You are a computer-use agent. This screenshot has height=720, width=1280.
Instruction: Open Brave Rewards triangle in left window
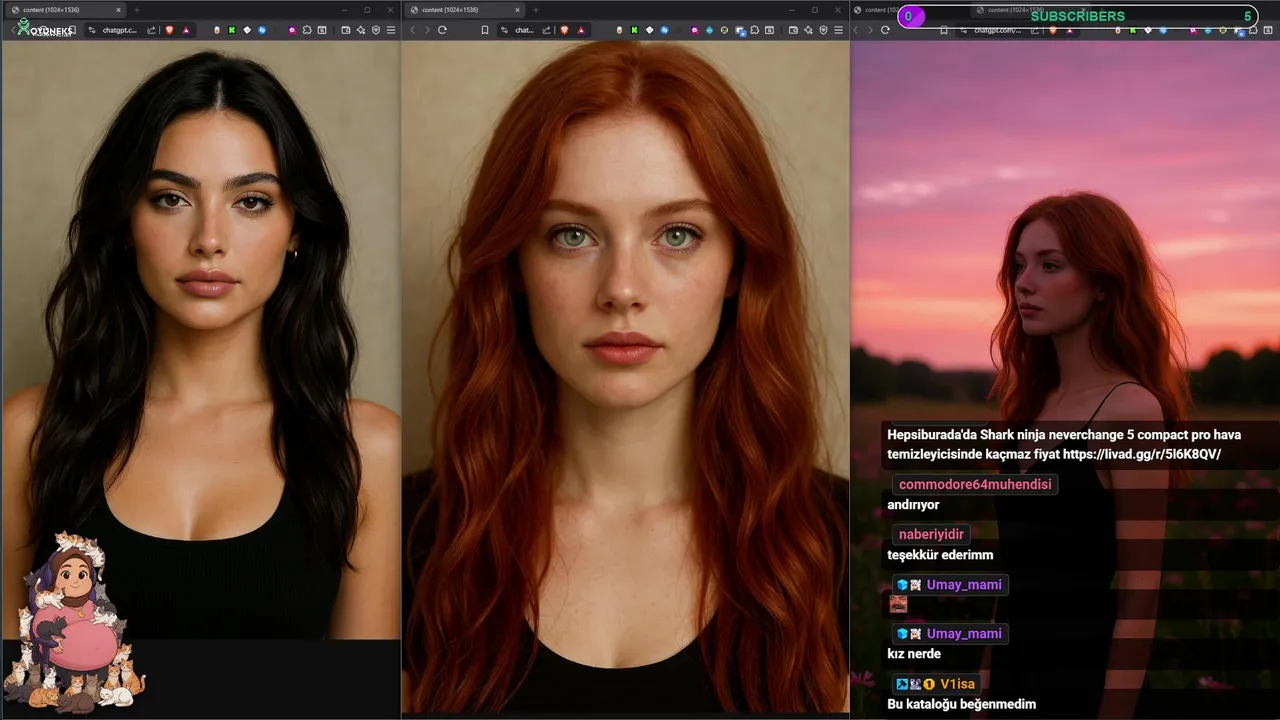(x=186, y=30)
